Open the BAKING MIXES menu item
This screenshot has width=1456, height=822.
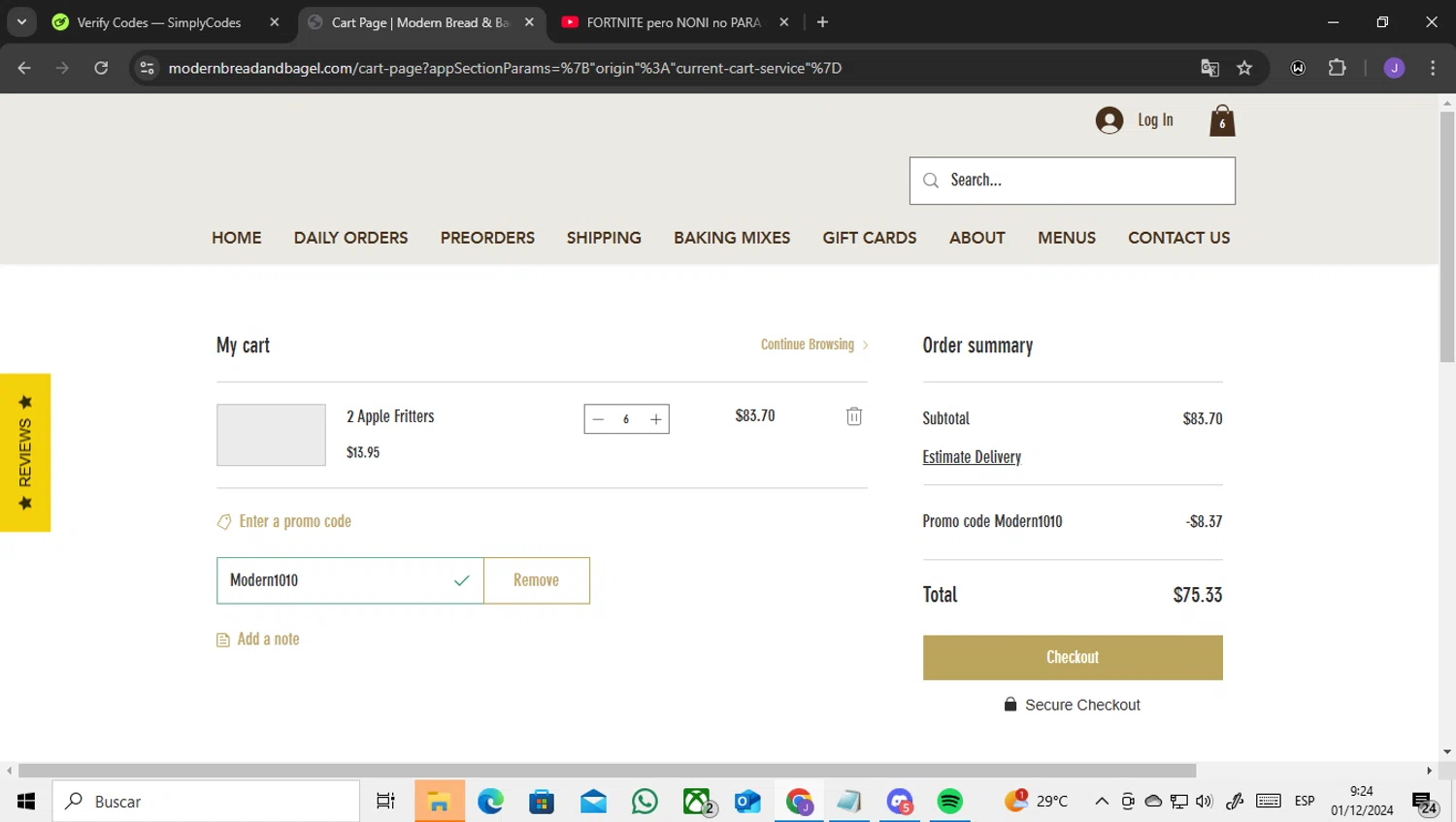(732, 238)
